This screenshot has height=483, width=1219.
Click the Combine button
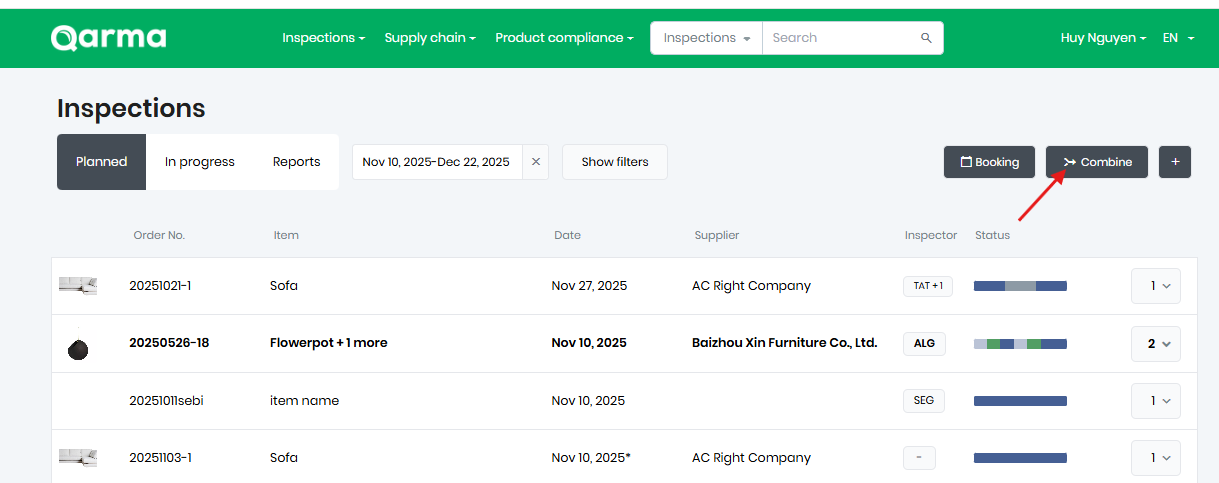click(x=1097, y=162)
